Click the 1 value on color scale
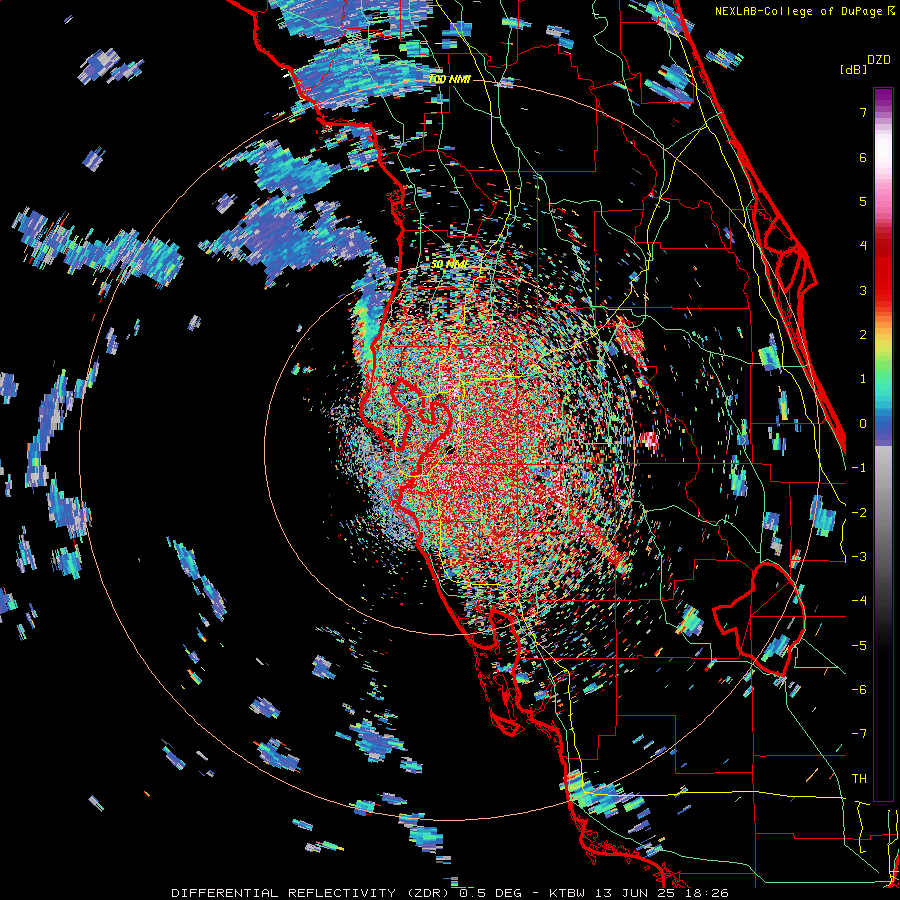This screenshot has width=900, height=900. [863, 379]
